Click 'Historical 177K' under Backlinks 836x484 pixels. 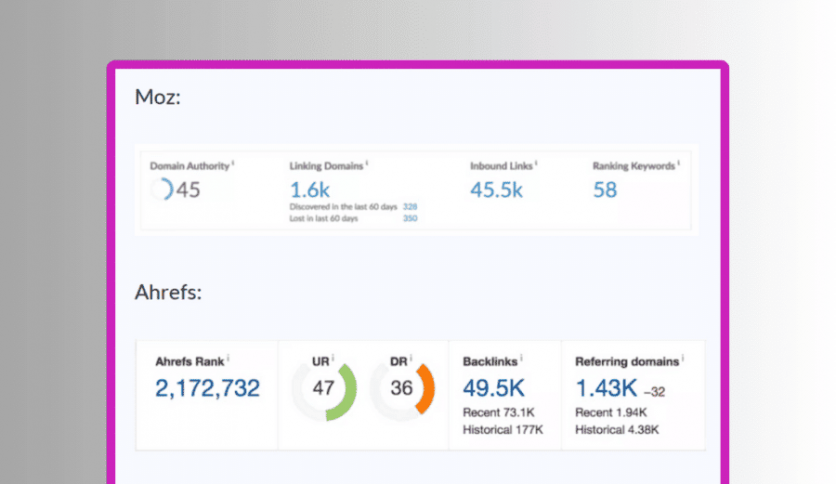point(503,430)
